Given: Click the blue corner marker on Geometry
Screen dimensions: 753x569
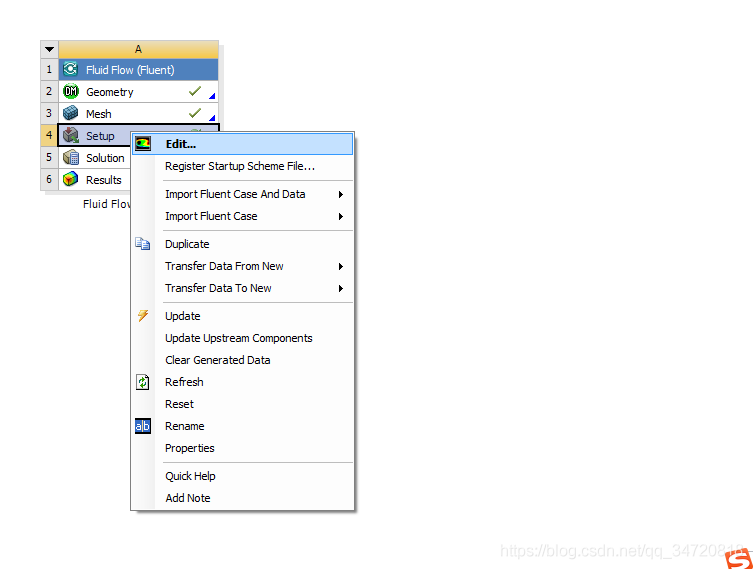Looking at the screenshot, I should 212,96.
